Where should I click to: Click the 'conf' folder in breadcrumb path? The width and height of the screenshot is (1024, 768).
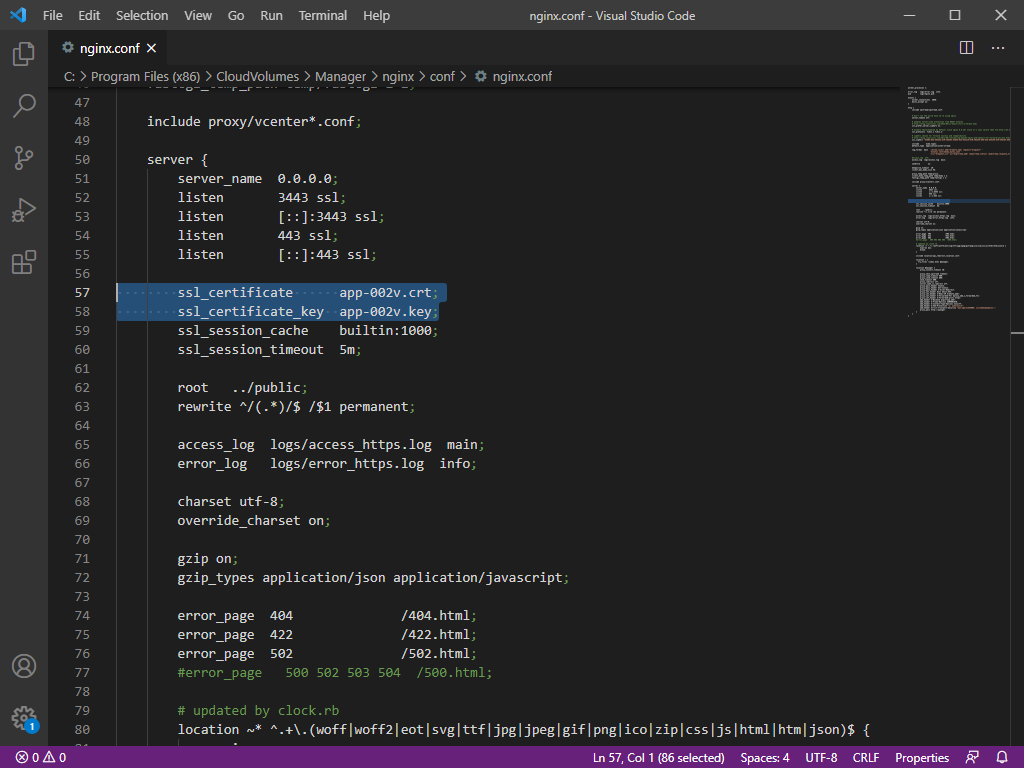point(442,76)
